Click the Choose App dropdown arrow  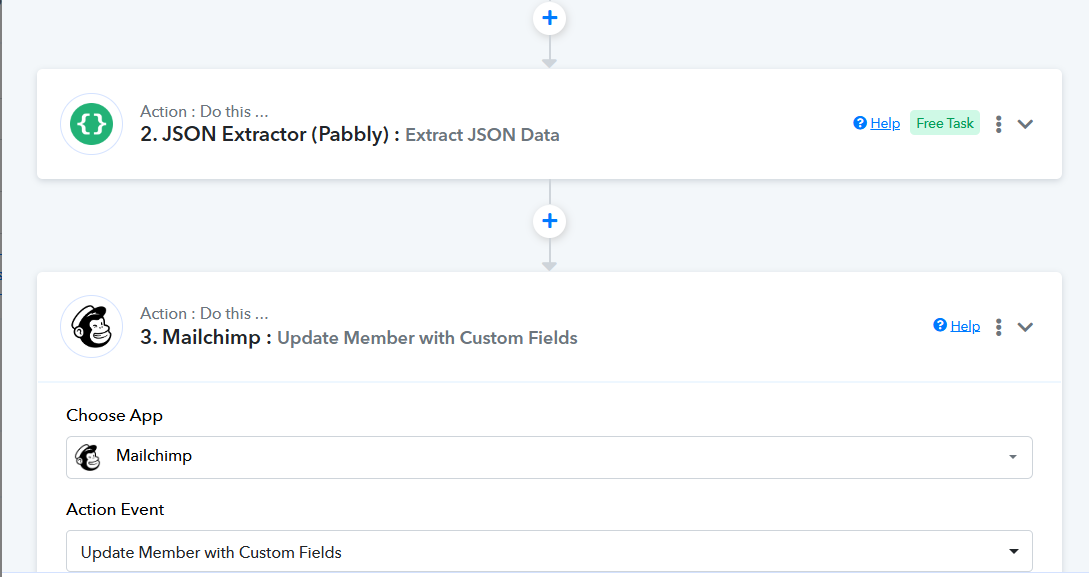click(x=1013, y=457)
